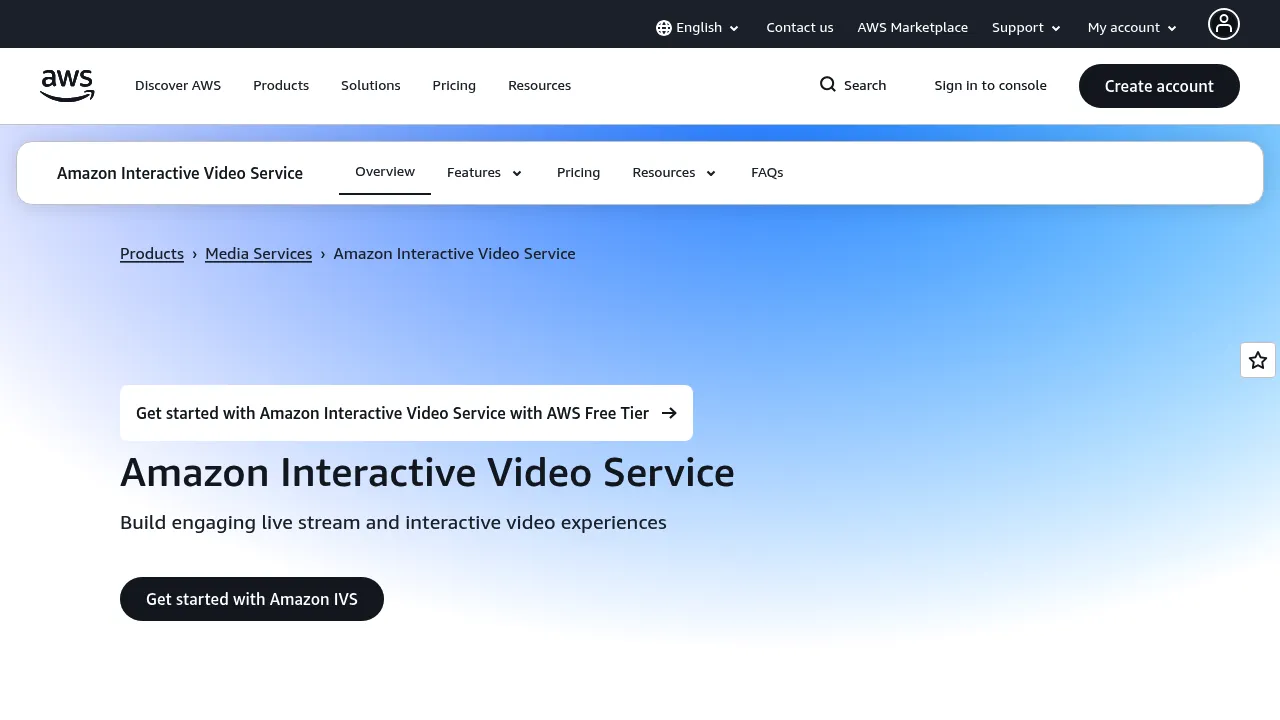The width and height of the screenshot is (1280, 720).
Task: Click the star bookmark icon
Action: [x=1258, y=360]
